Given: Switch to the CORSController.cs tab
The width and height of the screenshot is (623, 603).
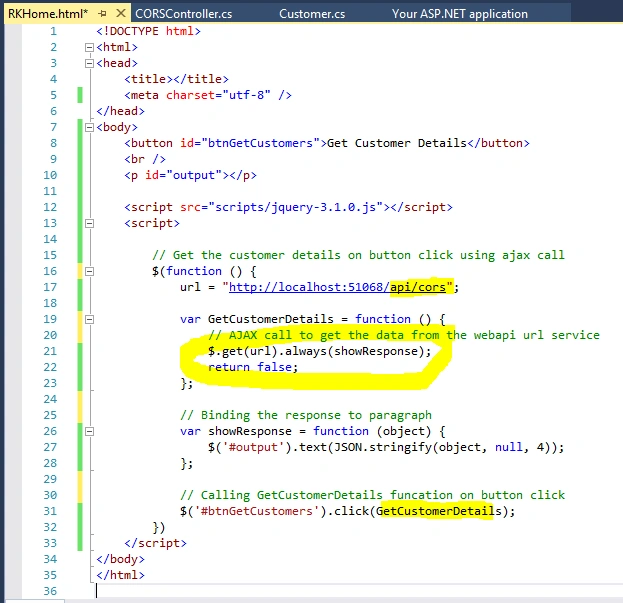Looking at the screenshot, I should tap(184, 14).
